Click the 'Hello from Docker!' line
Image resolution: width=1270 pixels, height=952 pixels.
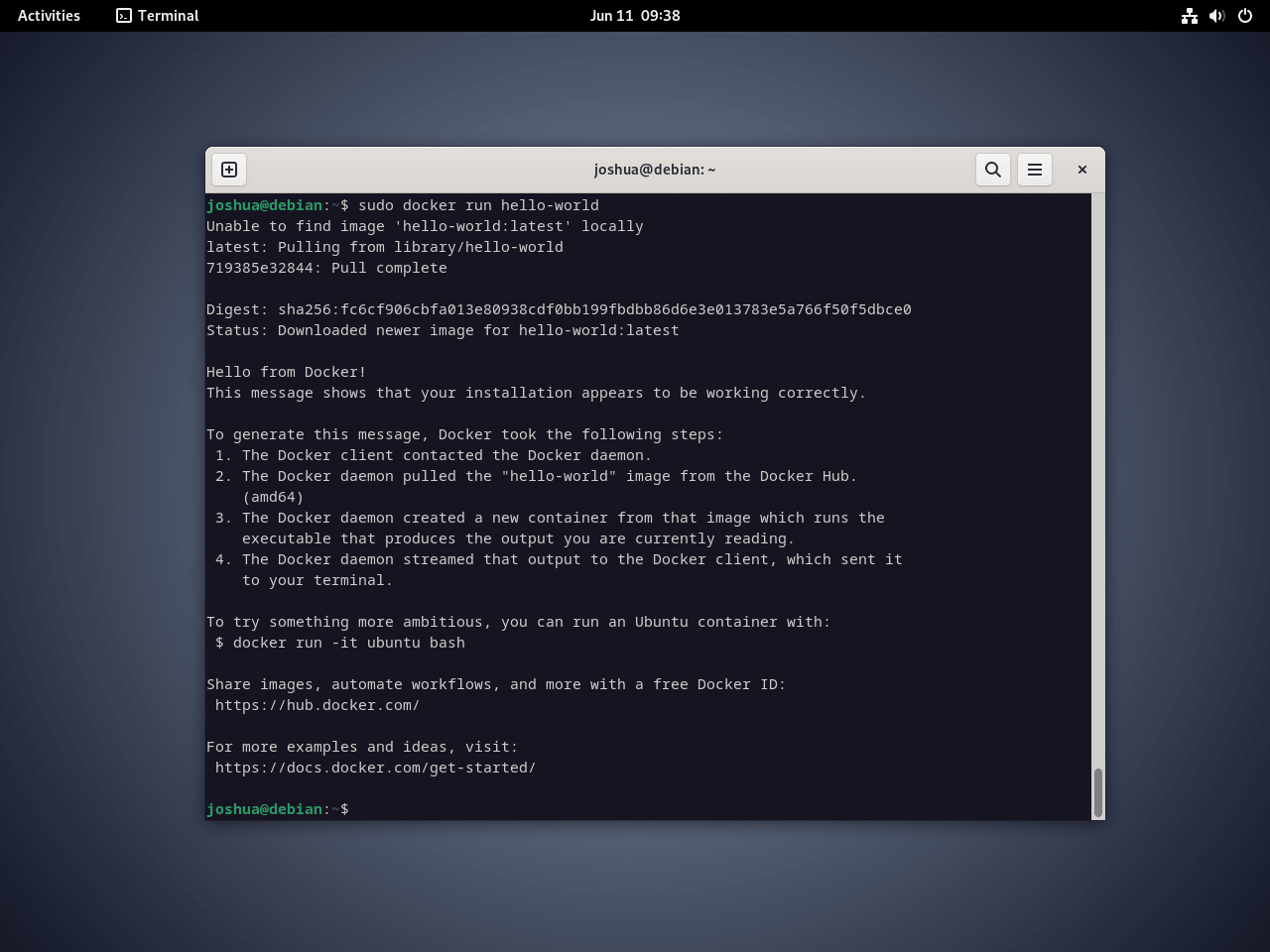coord(287,372)
